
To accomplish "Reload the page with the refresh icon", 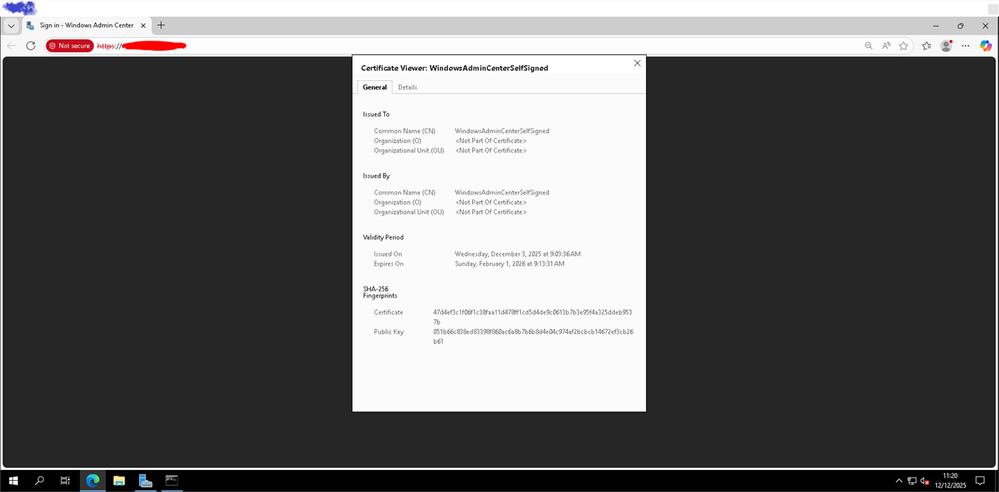I will click(30, 46).
